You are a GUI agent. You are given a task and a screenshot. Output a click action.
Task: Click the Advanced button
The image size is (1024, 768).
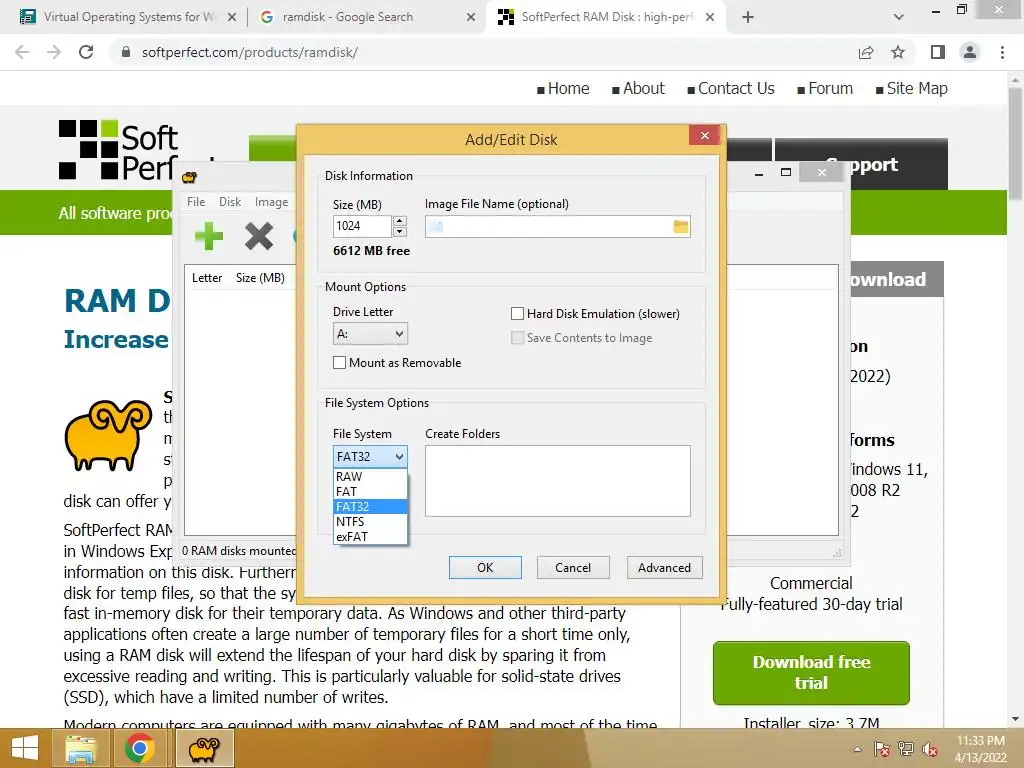tap(664, 568)
